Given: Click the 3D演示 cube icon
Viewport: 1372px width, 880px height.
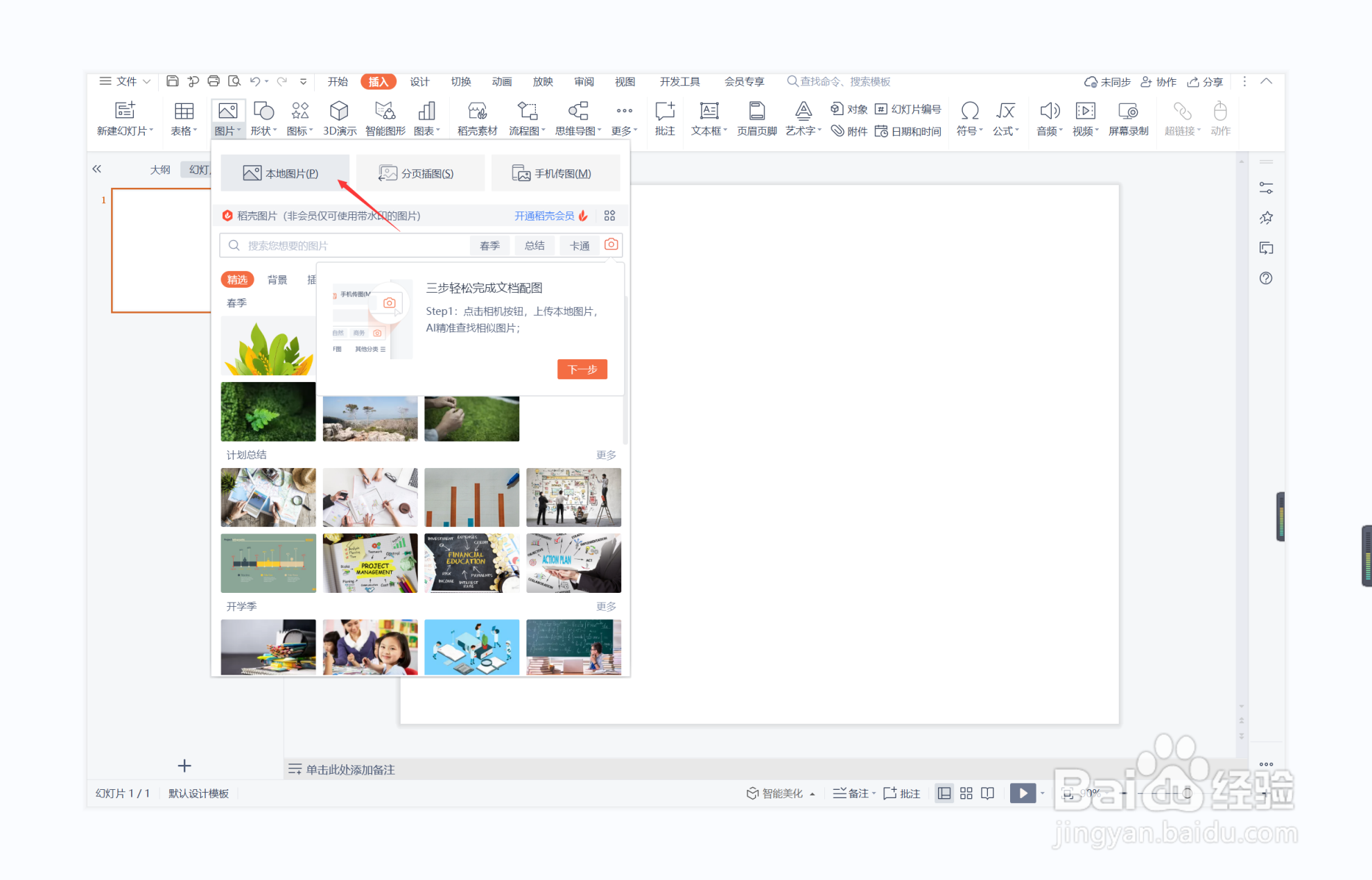Looking at the screenshot, I should click(x=339, y=112).
